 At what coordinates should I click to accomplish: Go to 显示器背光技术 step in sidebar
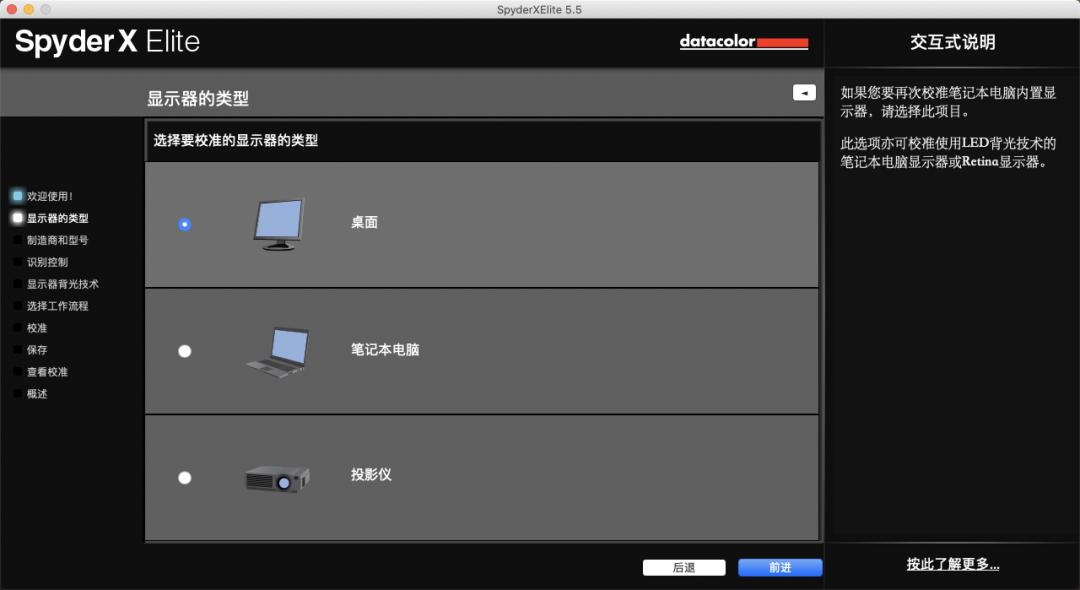click(x=62, y=284)
